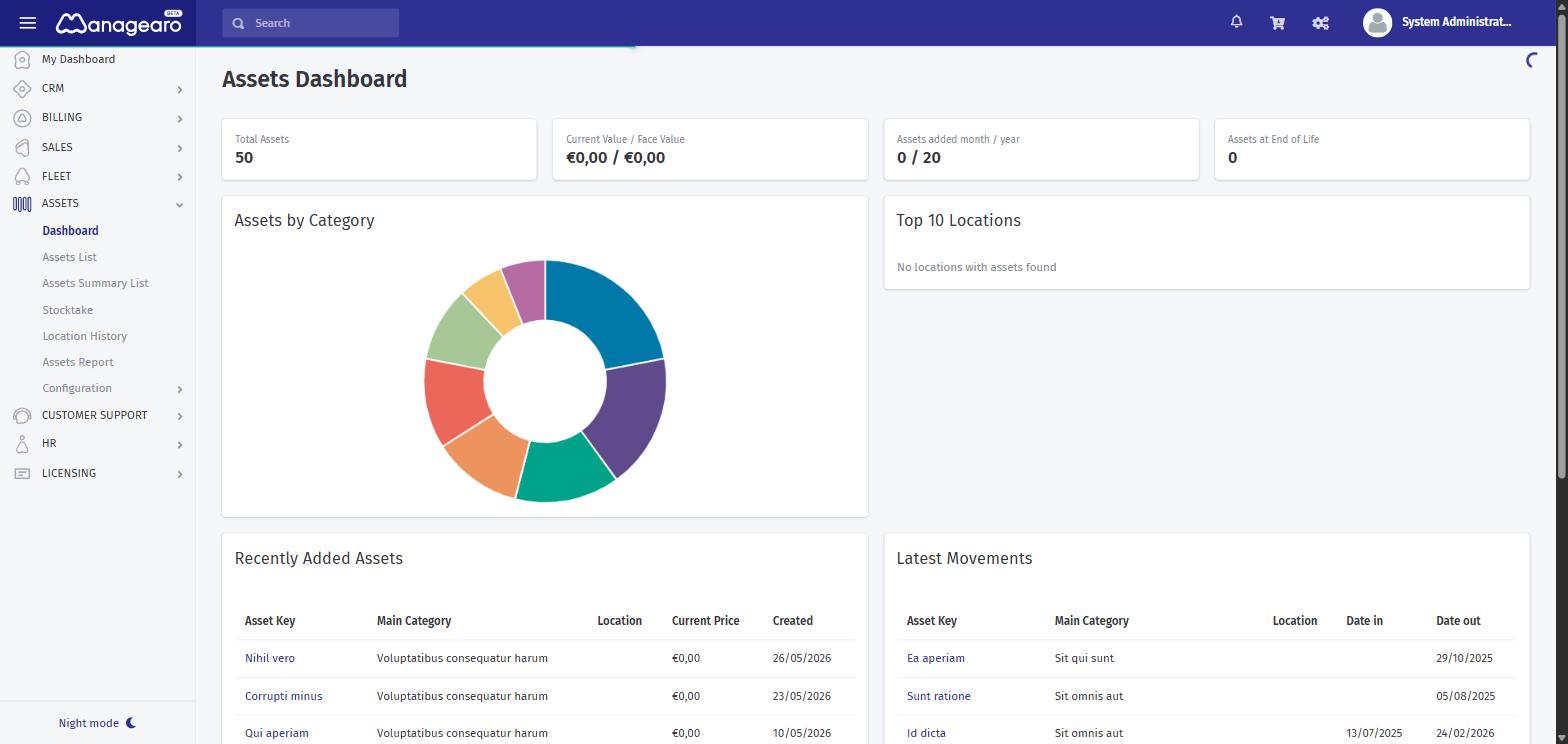Open the hamburger menu icon

[28, 23]
